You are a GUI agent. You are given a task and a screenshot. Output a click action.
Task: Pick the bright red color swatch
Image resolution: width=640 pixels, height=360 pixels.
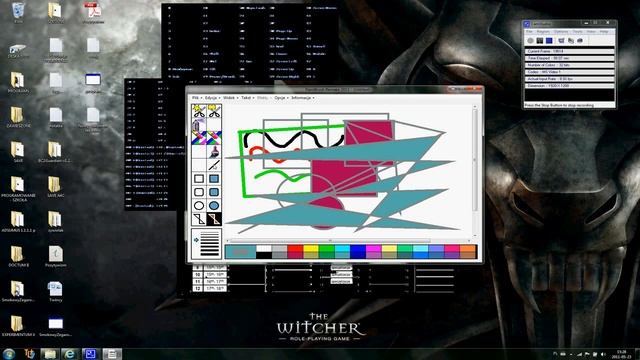(295, 248)
